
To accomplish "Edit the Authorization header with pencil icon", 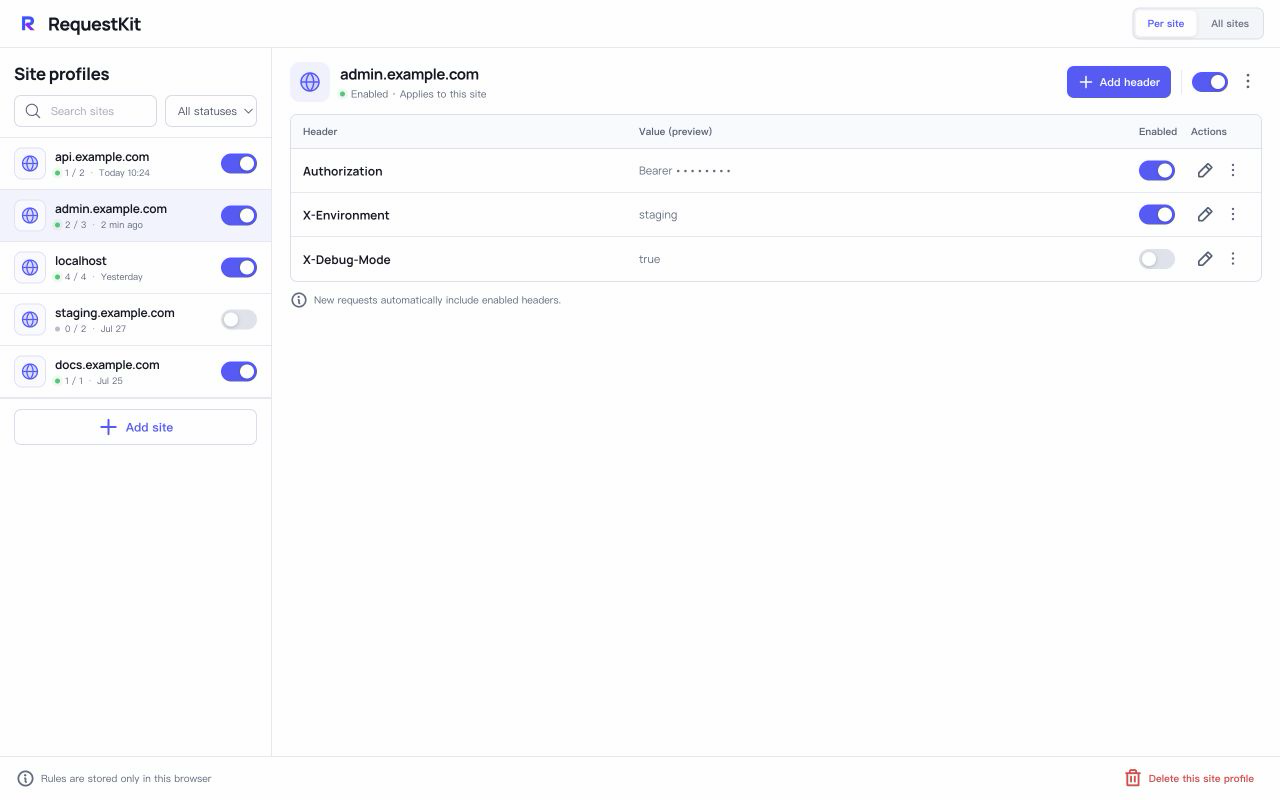I will point(1205,171).
